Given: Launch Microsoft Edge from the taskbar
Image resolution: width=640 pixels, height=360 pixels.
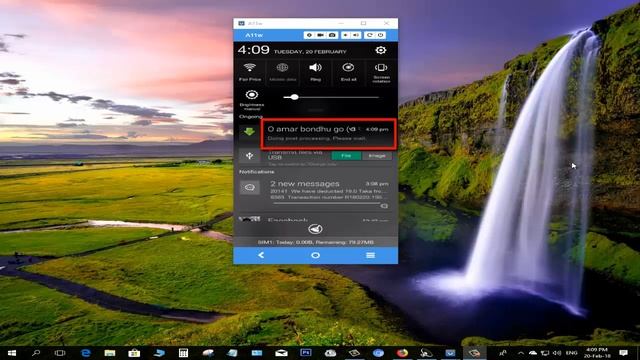Looking at the screenshot, I should pos(85,353).
